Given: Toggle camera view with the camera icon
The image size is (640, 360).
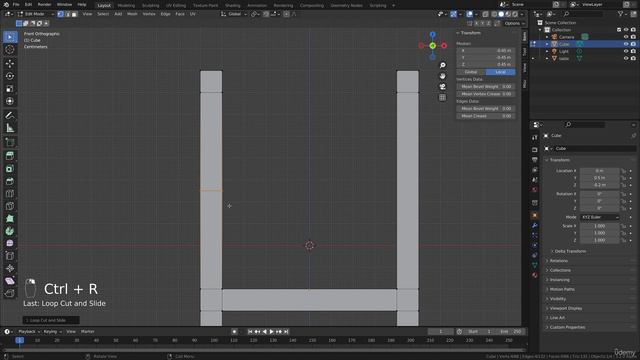Looking at the screenshot, I should [x=442, y=87].
